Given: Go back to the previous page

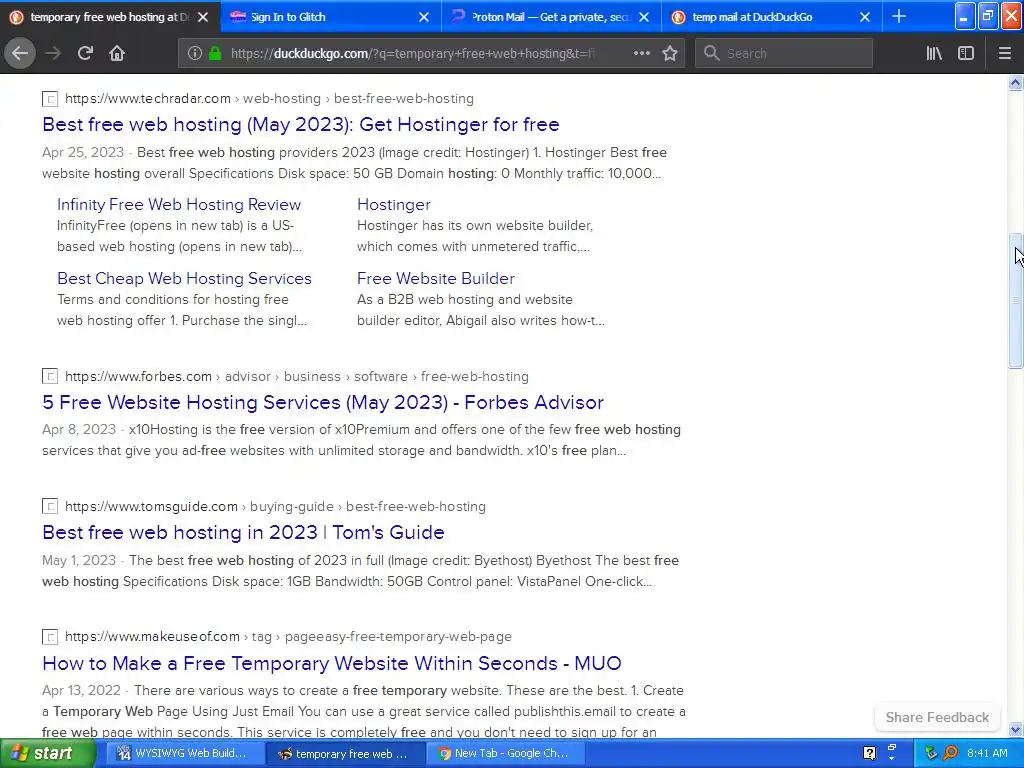Looking at the screenshot, I should click(x=20, y=53).
